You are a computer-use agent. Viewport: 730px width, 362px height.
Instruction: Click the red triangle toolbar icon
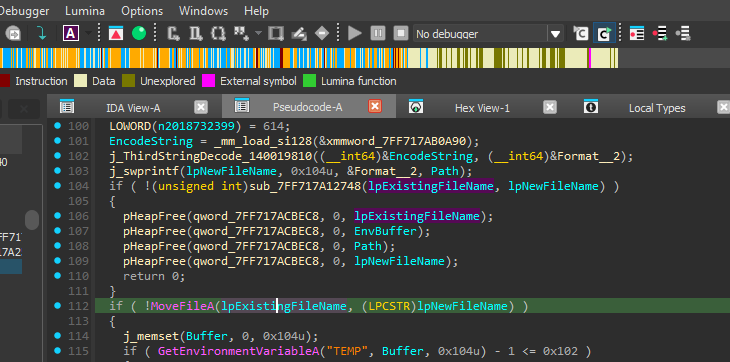point(116,33)
